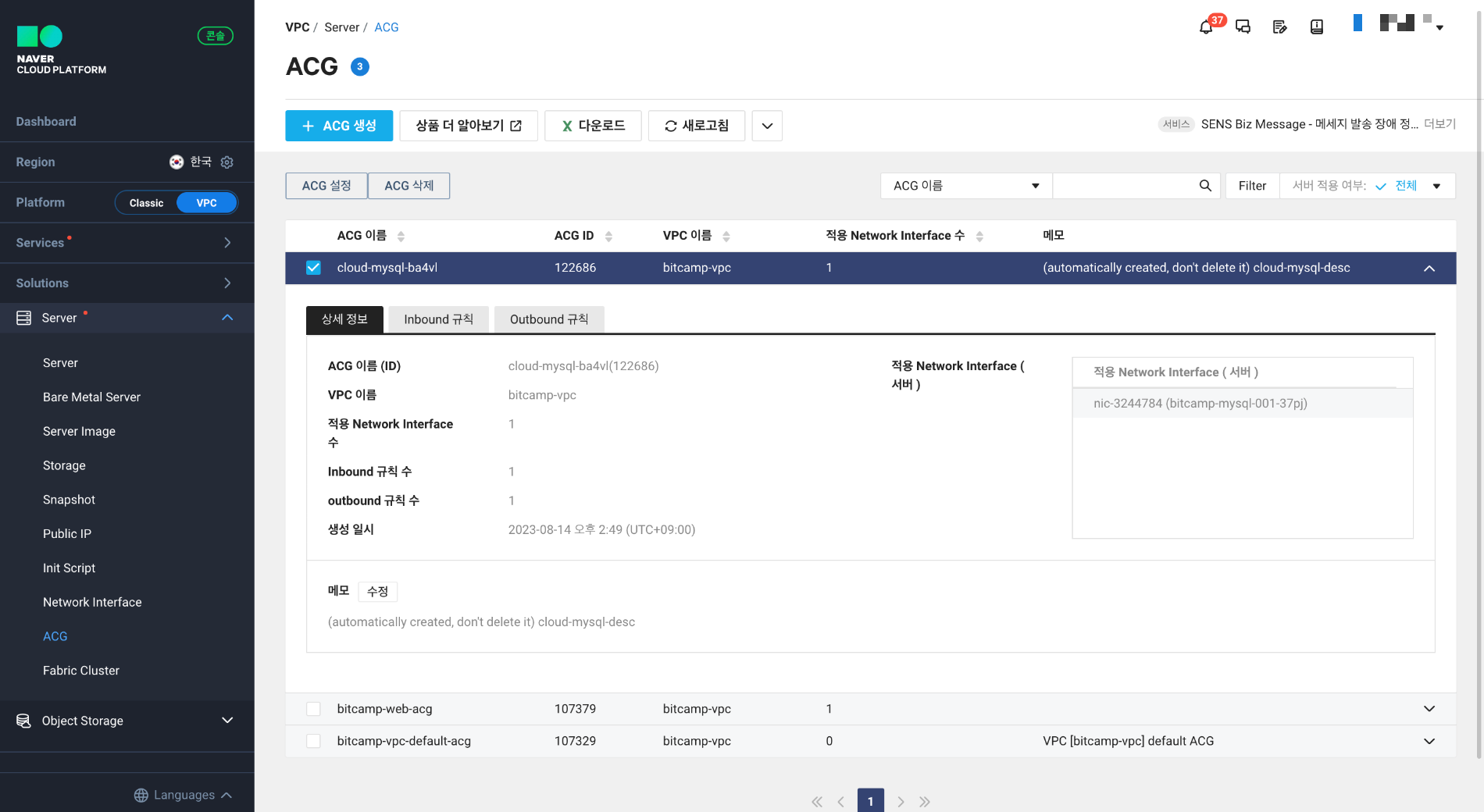Click the Server menu stack icon

click(x=24, y=318)
